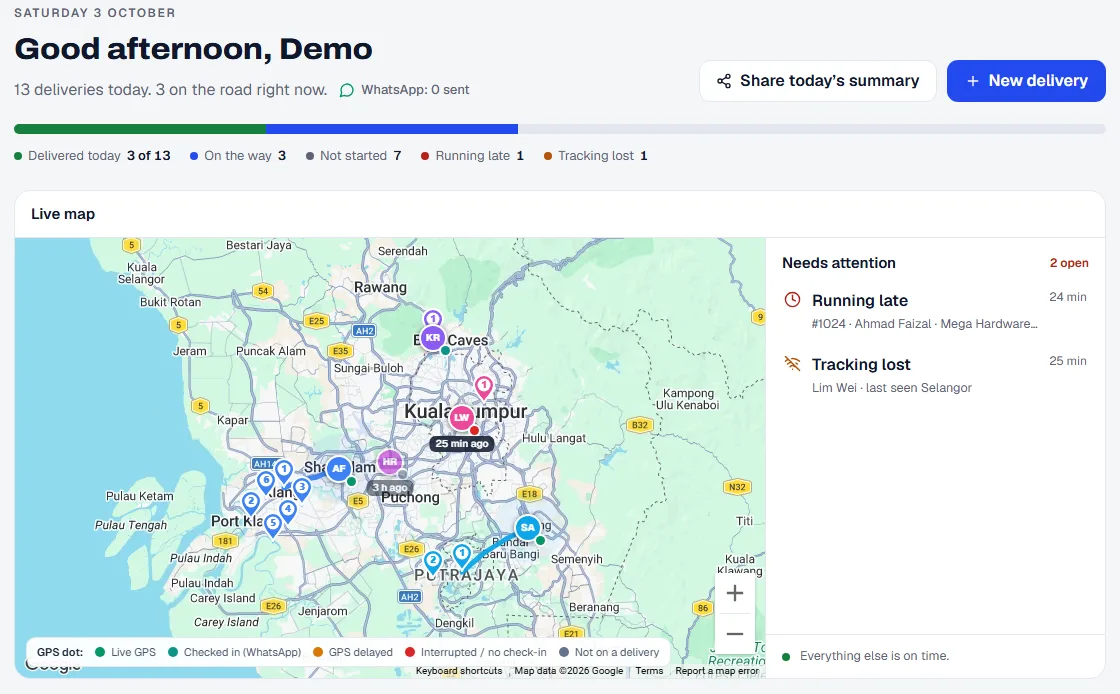1120x694 pixels.
Task: Click the WhatsApp sent status icon
Action: coord(346,90)
